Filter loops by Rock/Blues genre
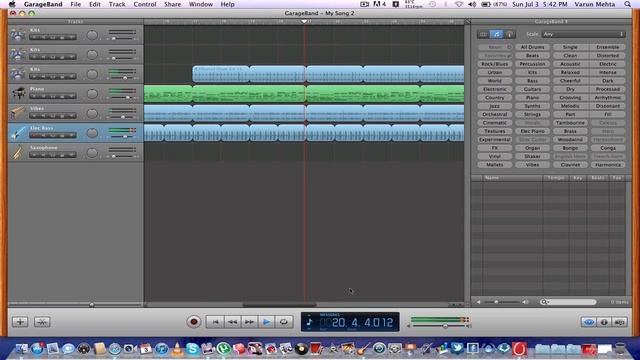This screenshot has width=640, height=360. (495, 64)
